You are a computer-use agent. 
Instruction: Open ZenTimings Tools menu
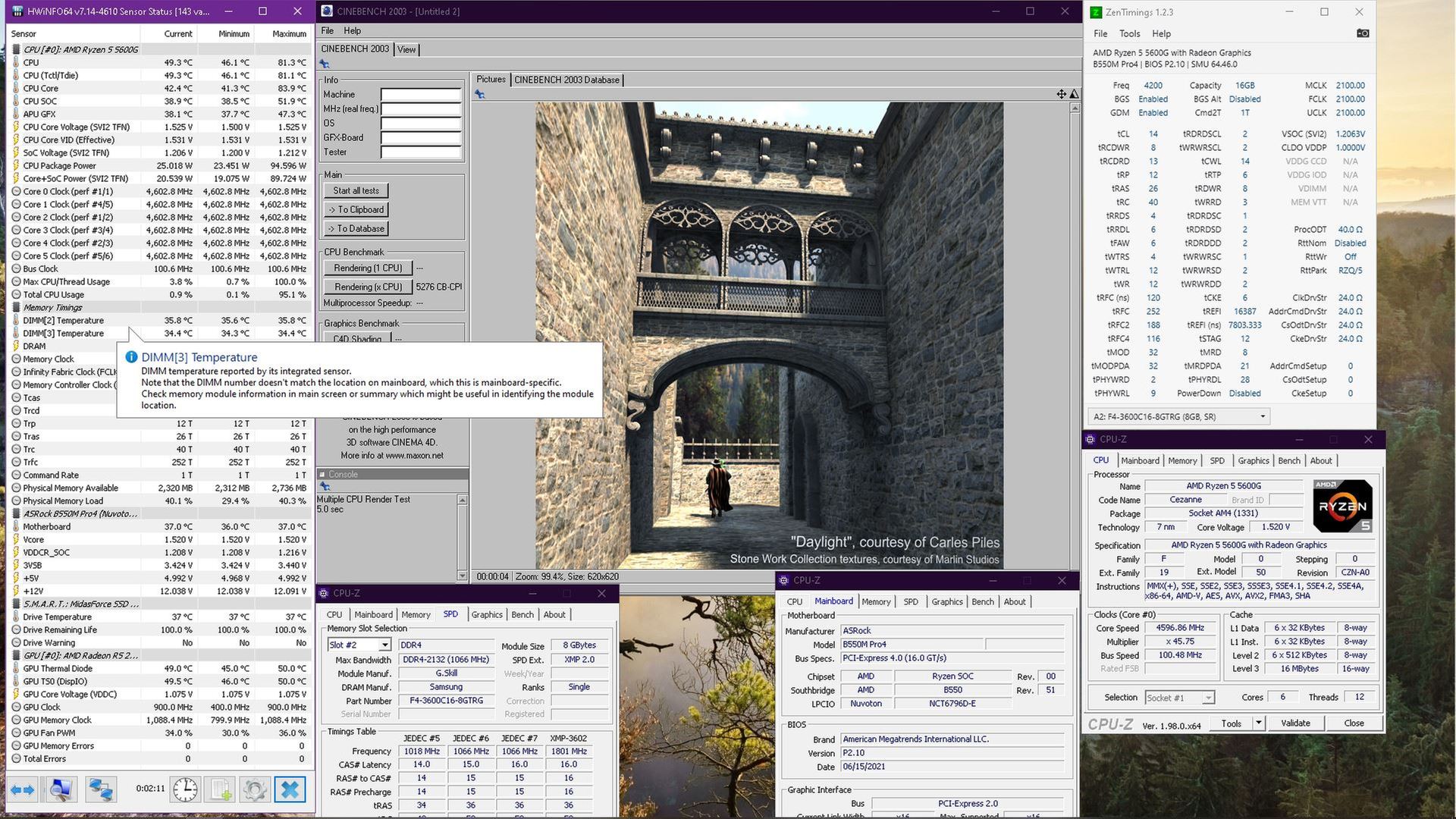click(x=1129, y=33)
